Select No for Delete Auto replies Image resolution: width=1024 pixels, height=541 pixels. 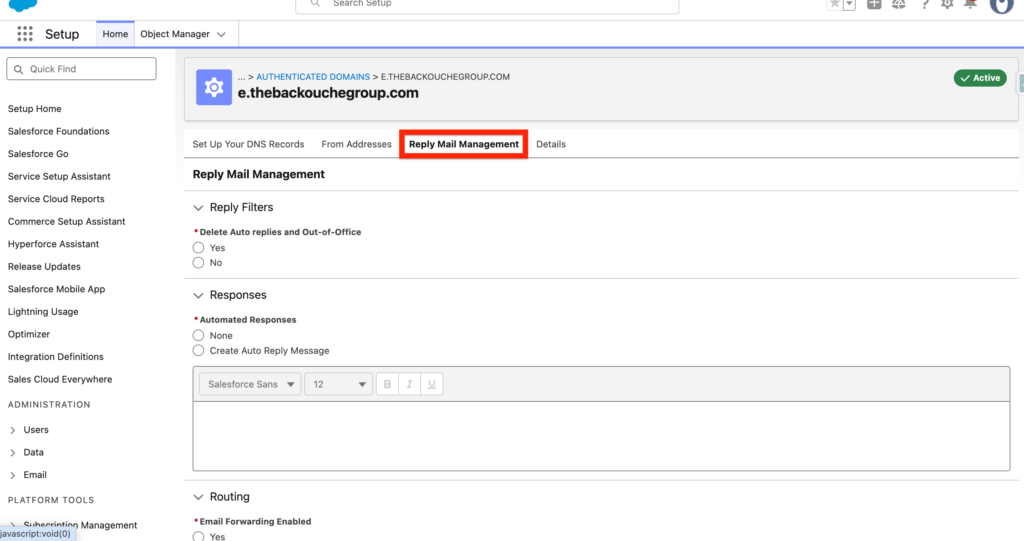click(x=199, y=263)
